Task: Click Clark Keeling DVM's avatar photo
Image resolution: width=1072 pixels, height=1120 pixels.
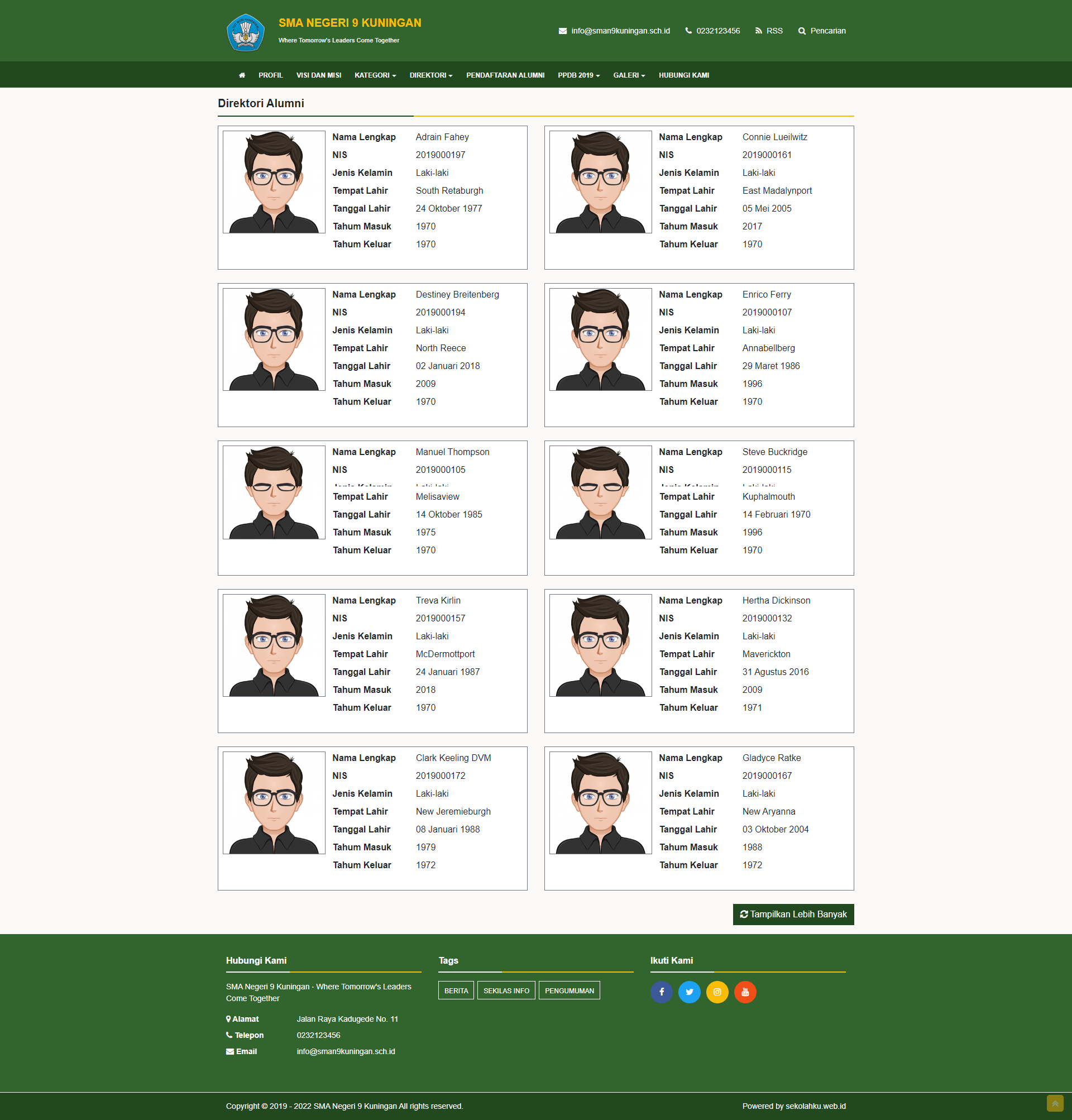Action: point(274,803)
